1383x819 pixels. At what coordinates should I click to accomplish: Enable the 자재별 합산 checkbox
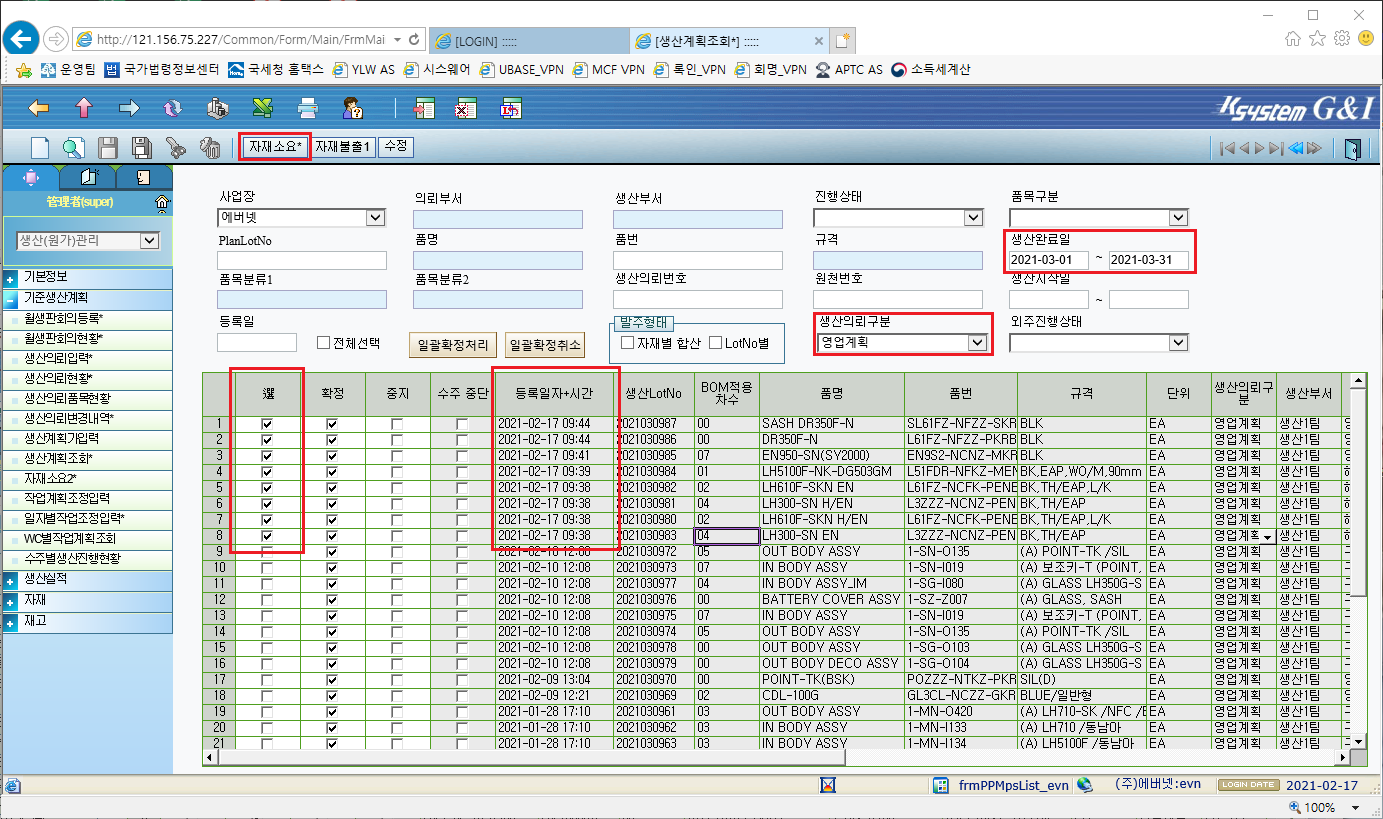pos(627,343)
